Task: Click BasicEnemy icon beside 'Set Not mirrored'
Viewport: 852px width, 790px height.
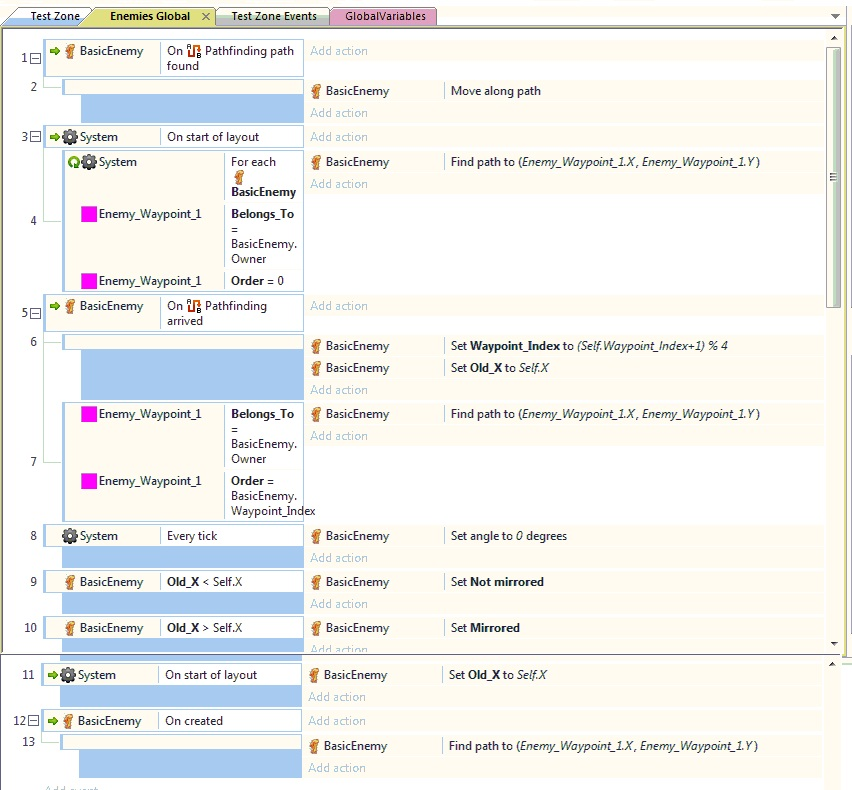Action: 316,582
